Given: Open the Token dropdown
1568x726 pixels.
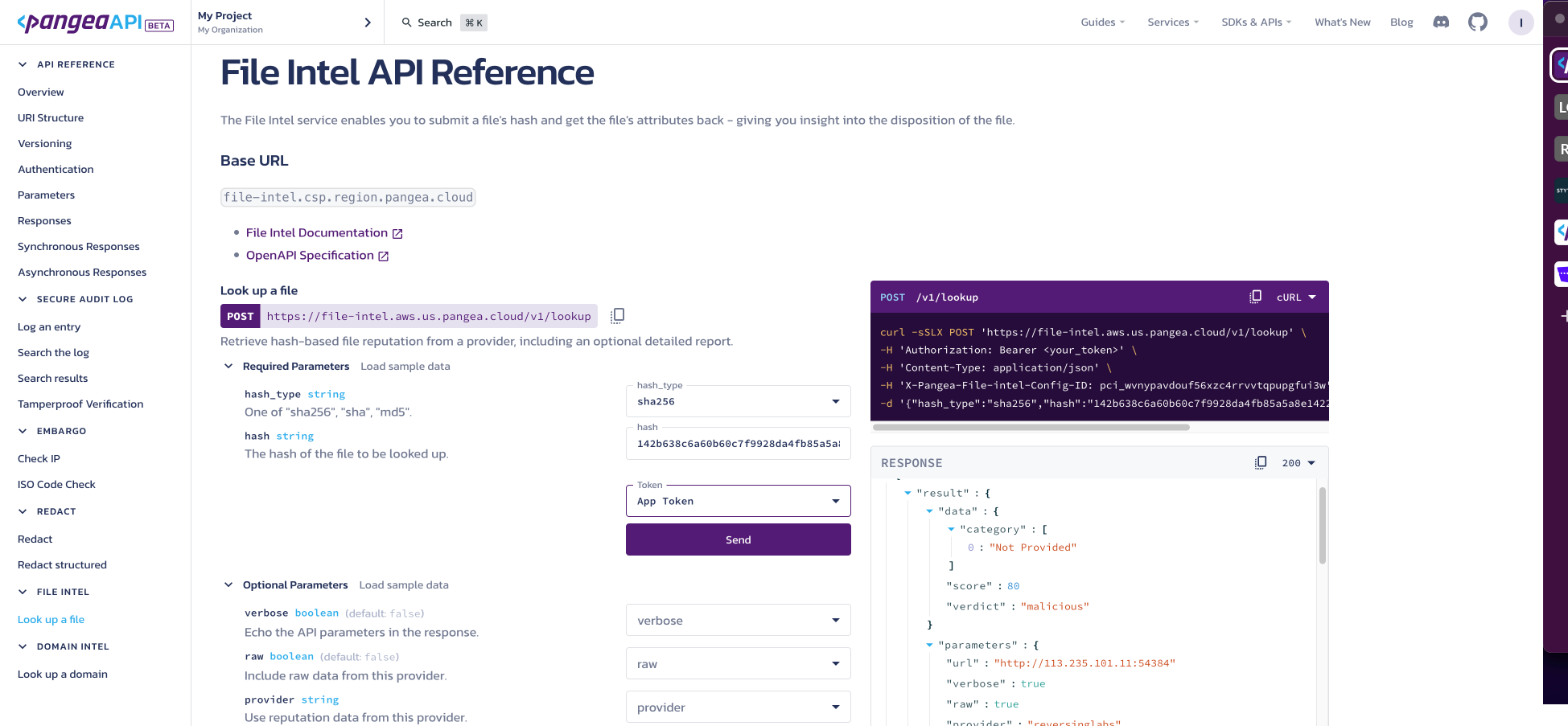Looking at the screenshot, I should (x=738, y=501).
